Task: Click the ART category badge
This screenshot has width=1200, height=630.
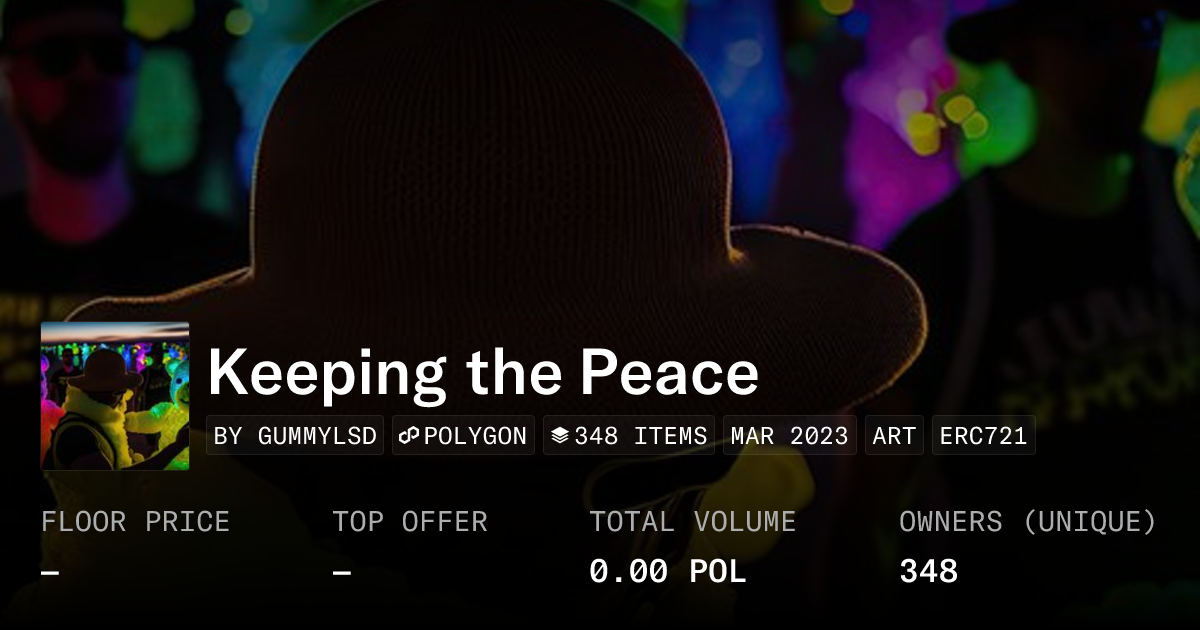Action: click(894, 436)
